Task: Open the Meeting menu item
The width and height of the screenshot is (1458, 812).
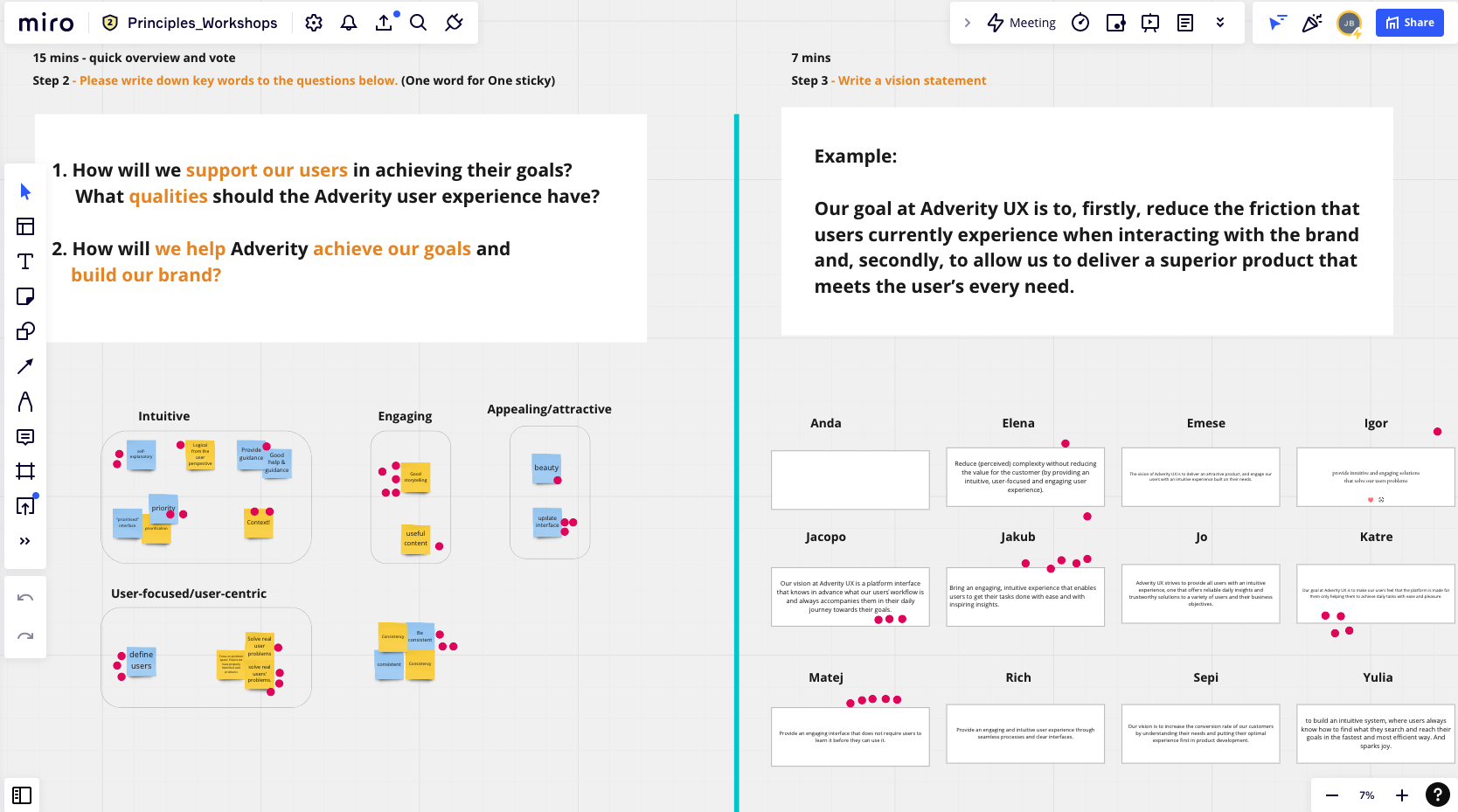Action: tap(1021, 23)
